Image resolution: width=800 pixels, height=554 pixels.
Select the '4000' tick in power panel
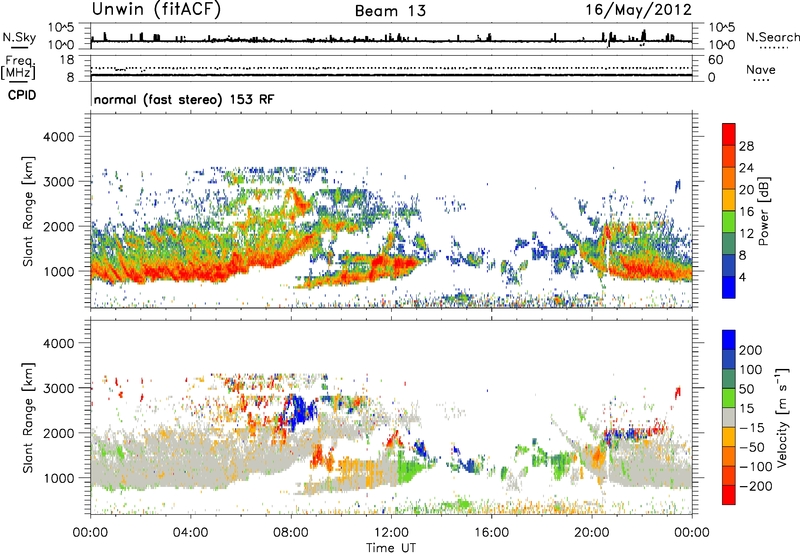point(59,137)
